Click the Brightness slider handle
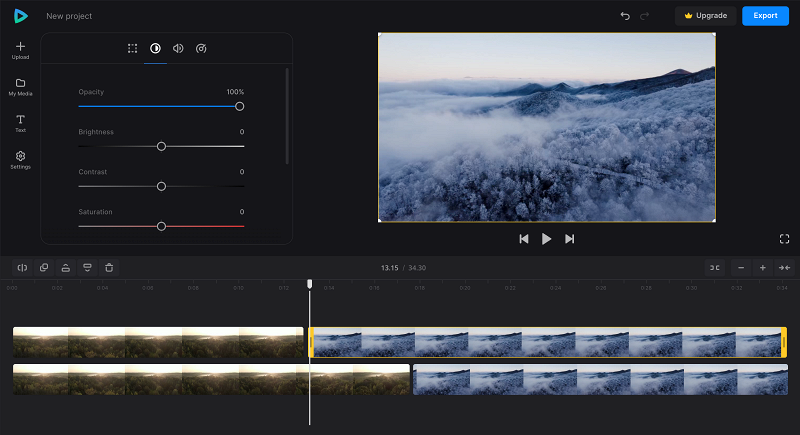This screenshot has width=800, height=435. pyautogui.click(x=161, y=146)
